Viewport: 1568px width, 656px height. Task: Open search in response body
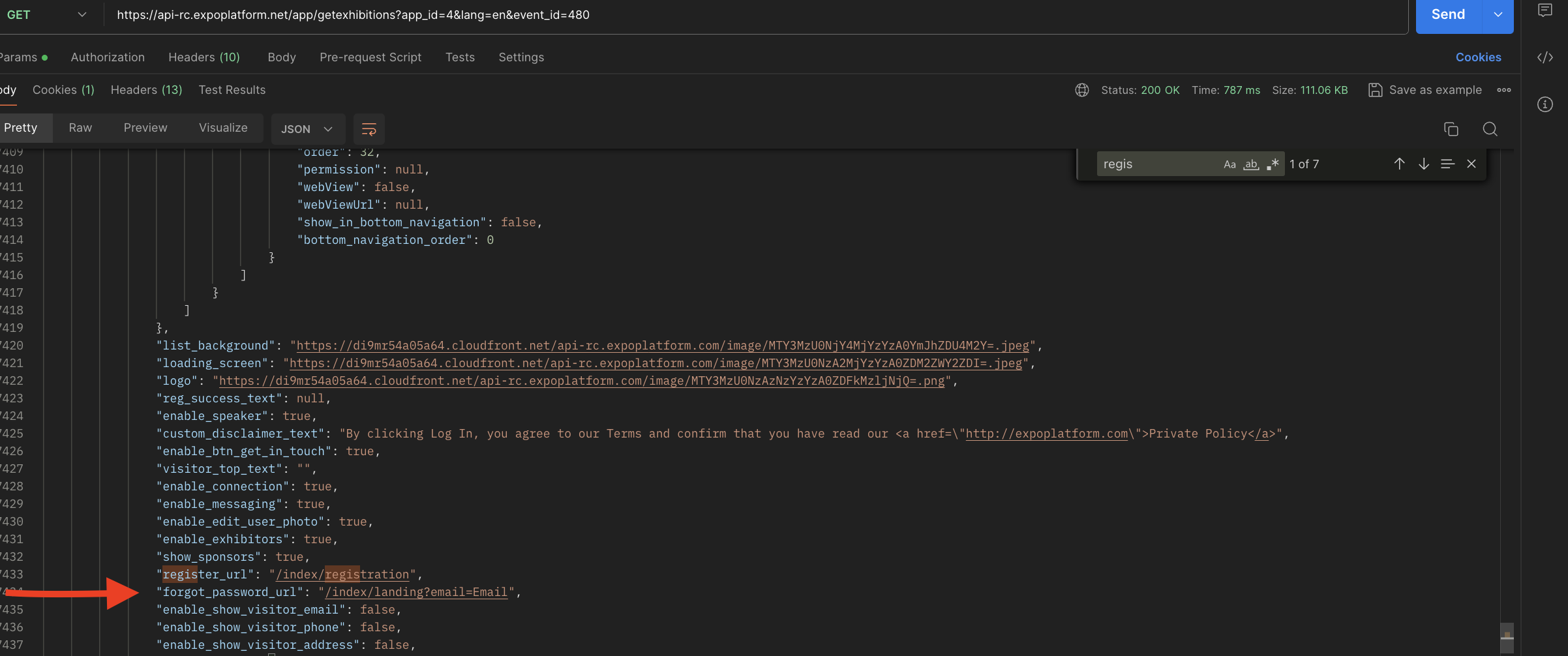(x=1491, y=129)
